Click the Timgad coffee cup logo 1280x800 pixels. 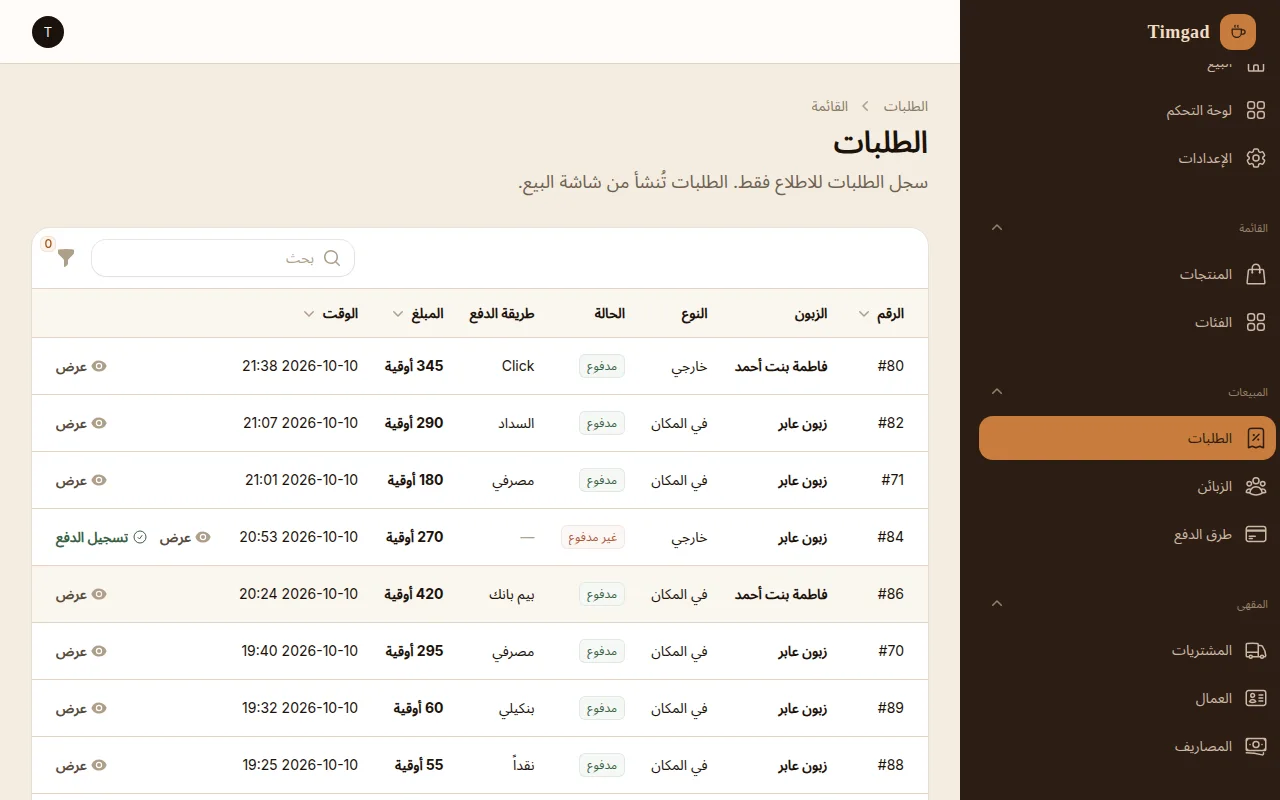(x=1238, y=32)
